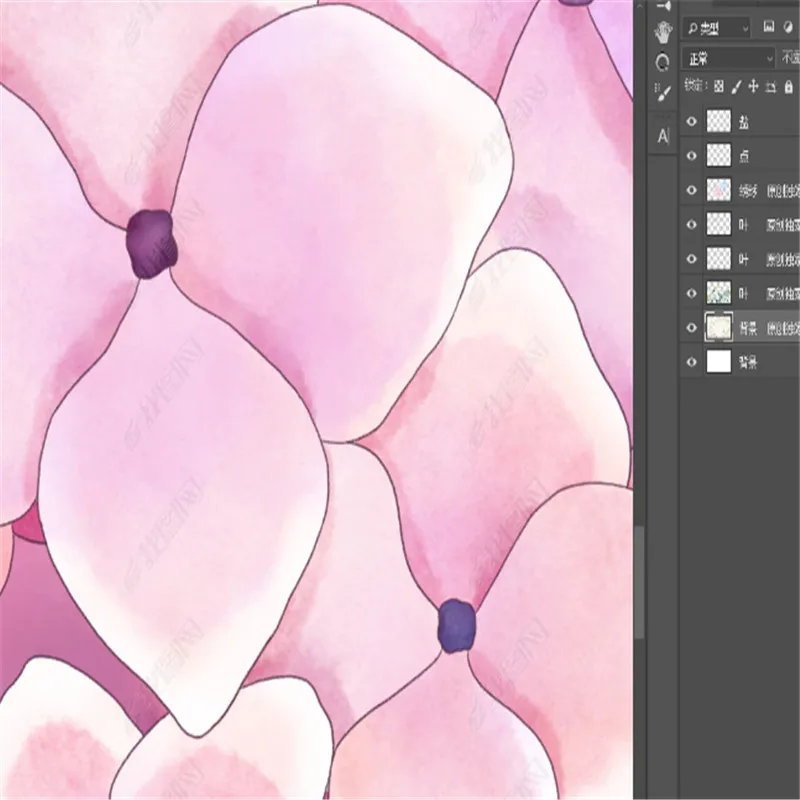Hide the selected 背景 layer with beige thumbnail
This screenshot has height=800, width=800.
tap(691, 328)
